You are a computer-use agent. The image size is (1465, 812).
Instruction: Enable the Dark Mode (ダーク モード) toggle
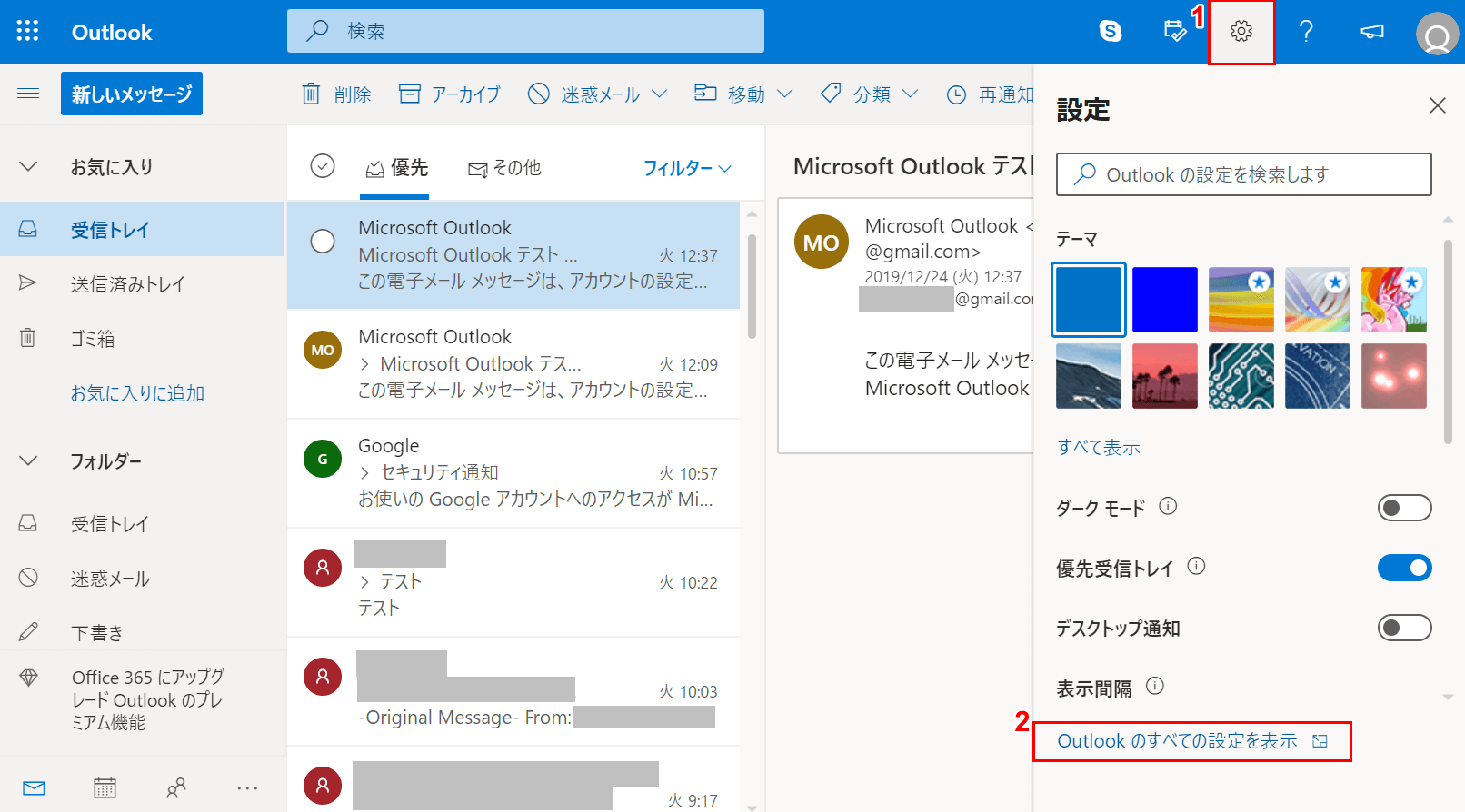click(x=1404, y=508)
